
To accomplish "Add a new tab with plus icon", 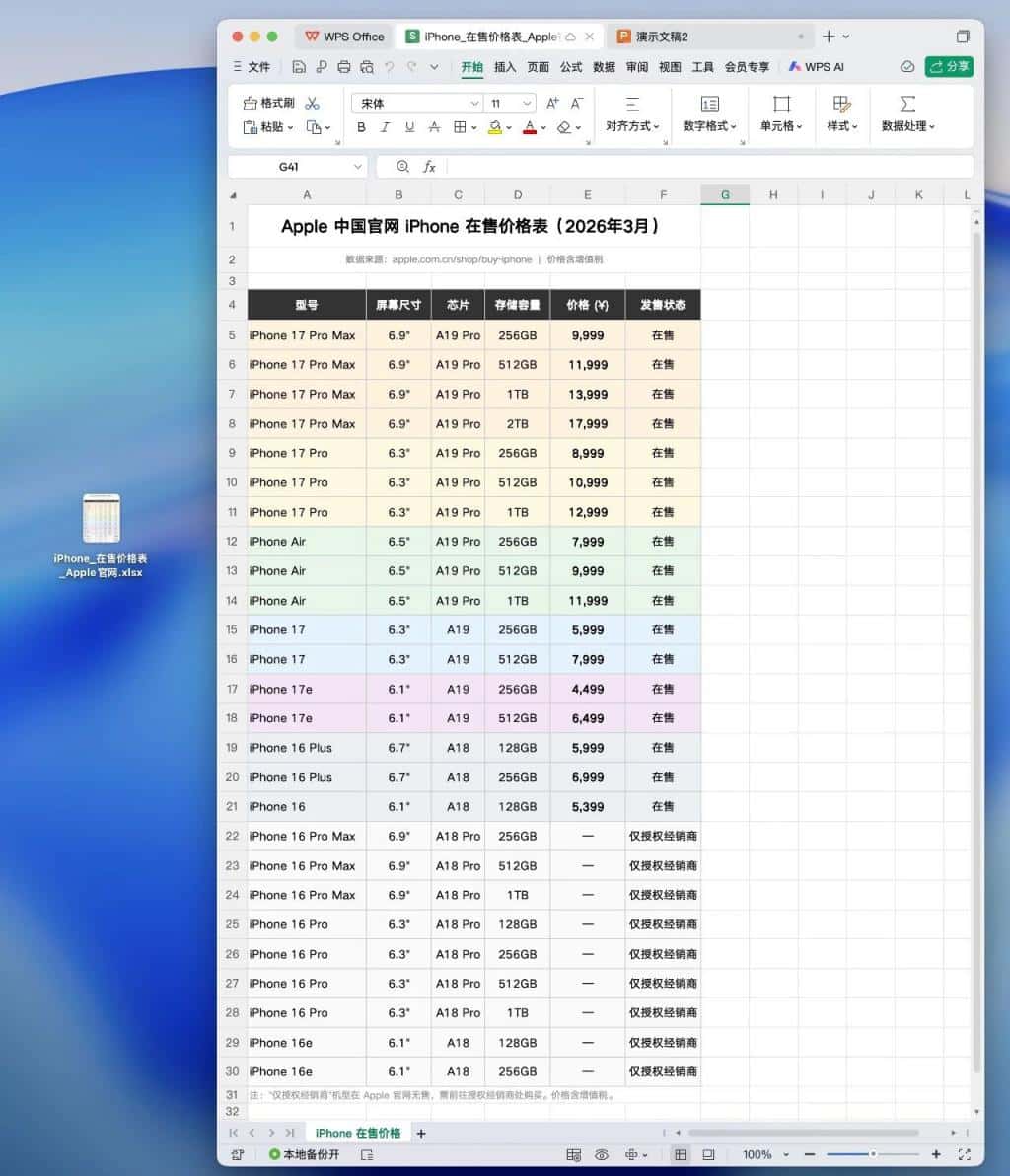I will click(829, 36).
